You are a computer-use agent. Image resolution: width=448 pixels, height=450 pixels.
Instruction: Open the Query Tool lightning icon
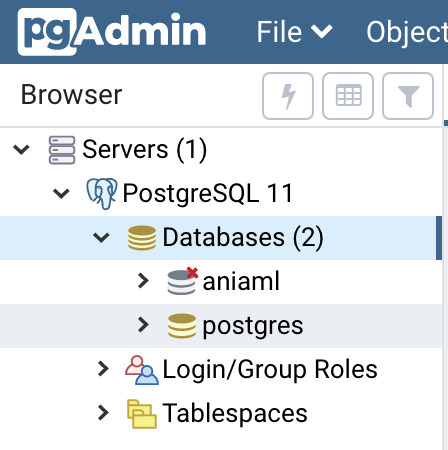(288, 96)
